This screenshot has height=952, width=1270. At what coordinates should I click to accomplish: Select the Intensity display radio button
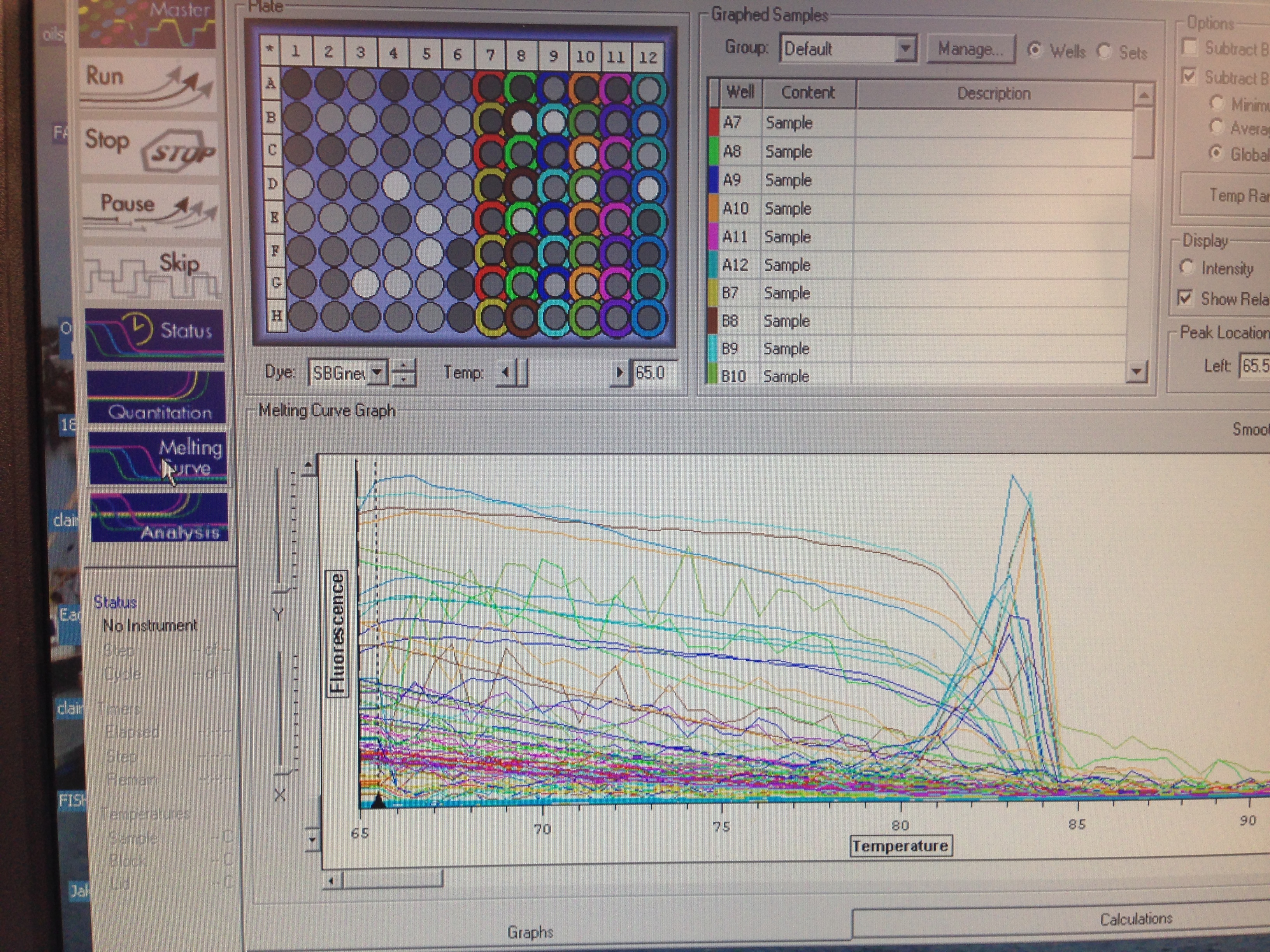click(x=1186, y=267)
